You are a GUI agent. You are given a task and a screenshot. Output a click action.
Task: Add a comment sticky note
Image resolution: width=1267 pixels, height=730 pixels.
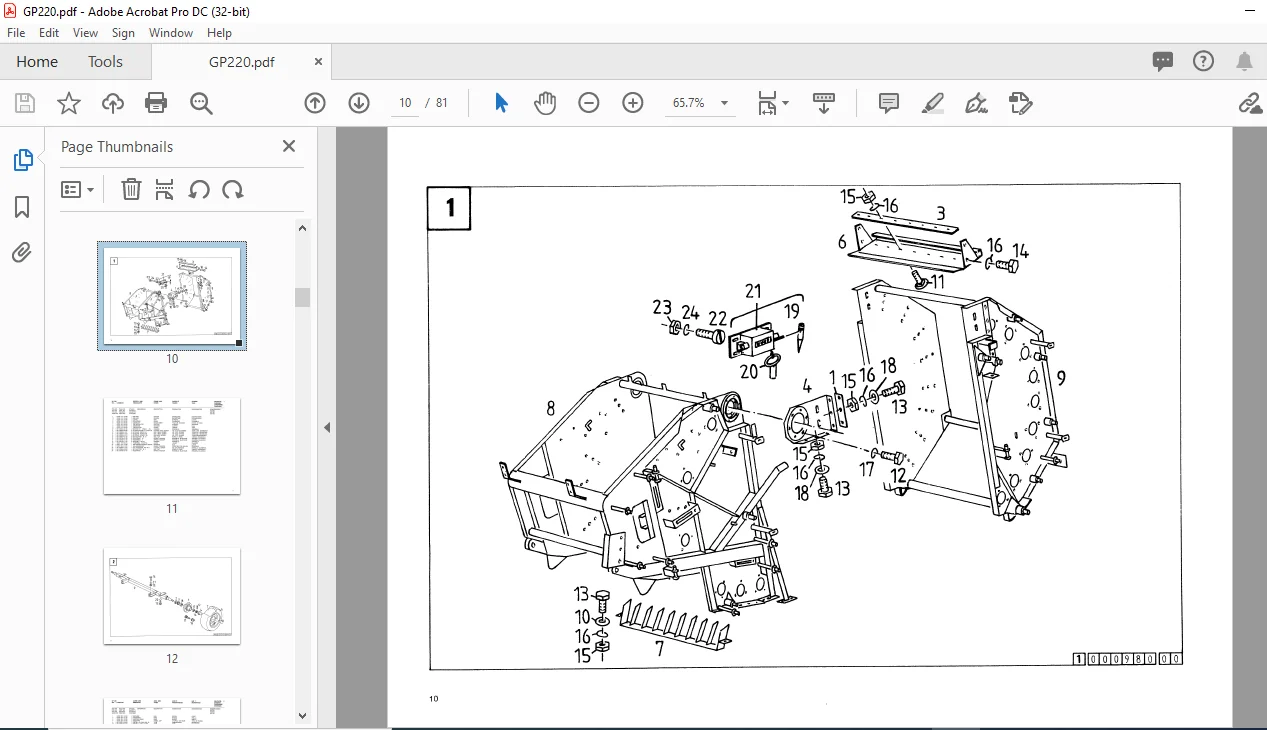(889, 103)
